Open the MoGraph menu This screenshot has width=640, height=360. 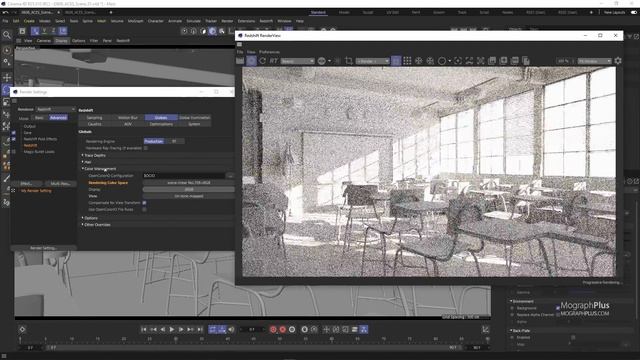[135, 21]
